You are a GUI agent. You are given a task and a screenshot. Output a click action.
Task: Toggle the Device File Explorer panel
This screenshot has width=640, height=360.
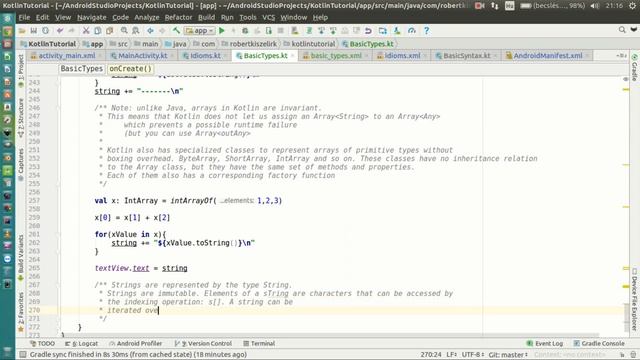635,299
